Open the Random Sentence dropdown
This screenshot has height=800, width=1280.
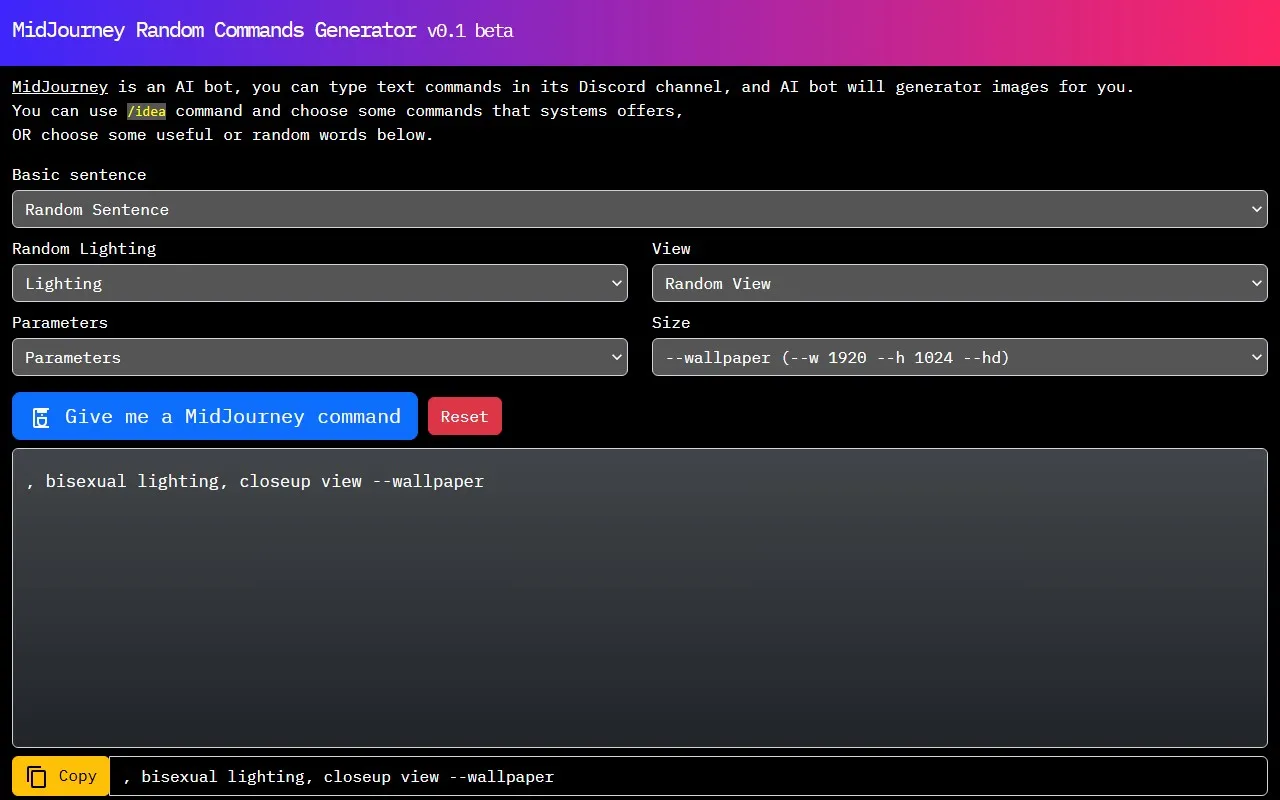coord(640,209)
